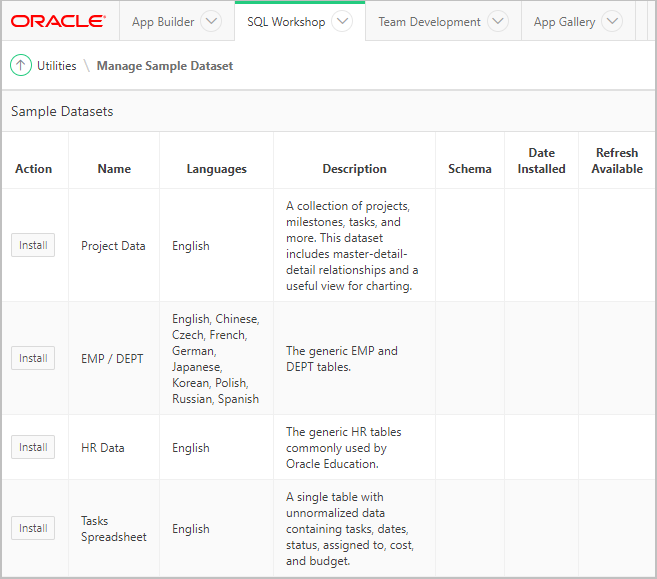Switch to the App Builder tab

click(x=163, y=22)
